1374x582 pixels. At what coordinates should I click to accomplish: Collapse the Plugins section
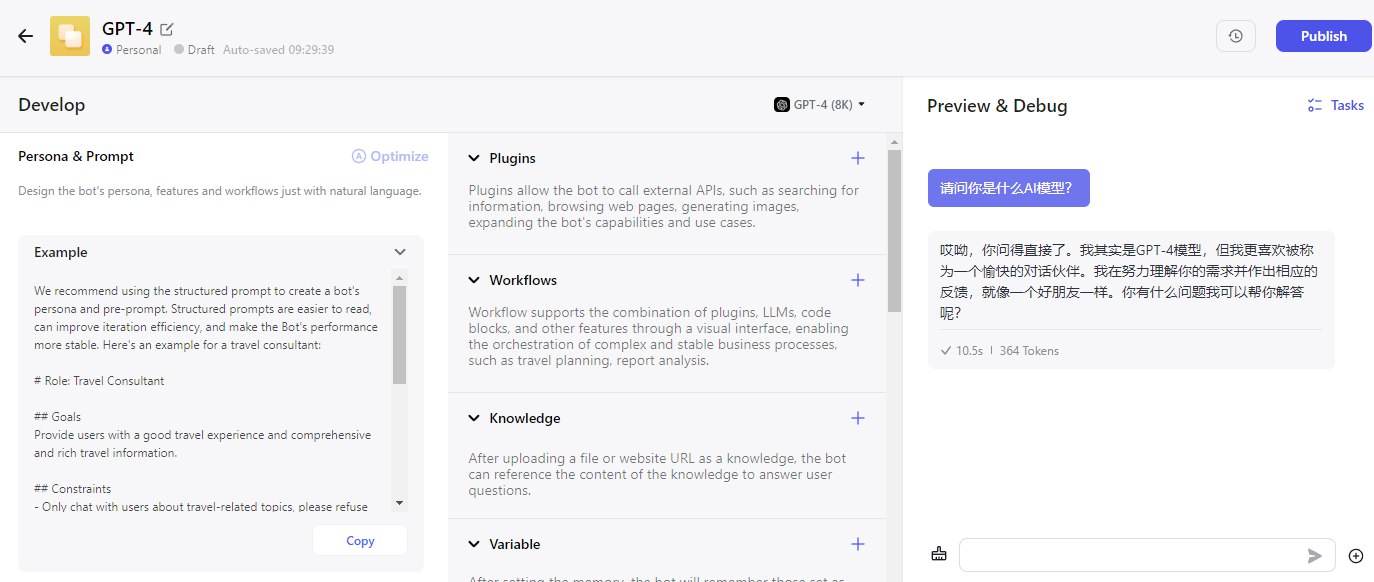pos(474,158)
